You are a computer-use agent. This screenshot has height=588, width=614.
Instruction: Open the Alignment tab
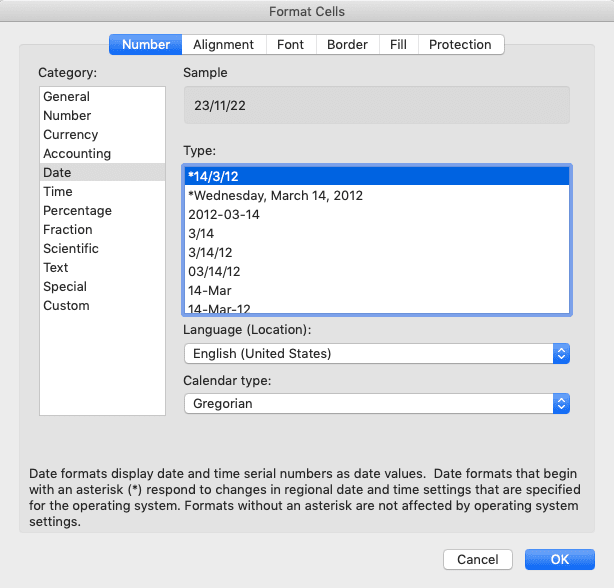point(224,45)
